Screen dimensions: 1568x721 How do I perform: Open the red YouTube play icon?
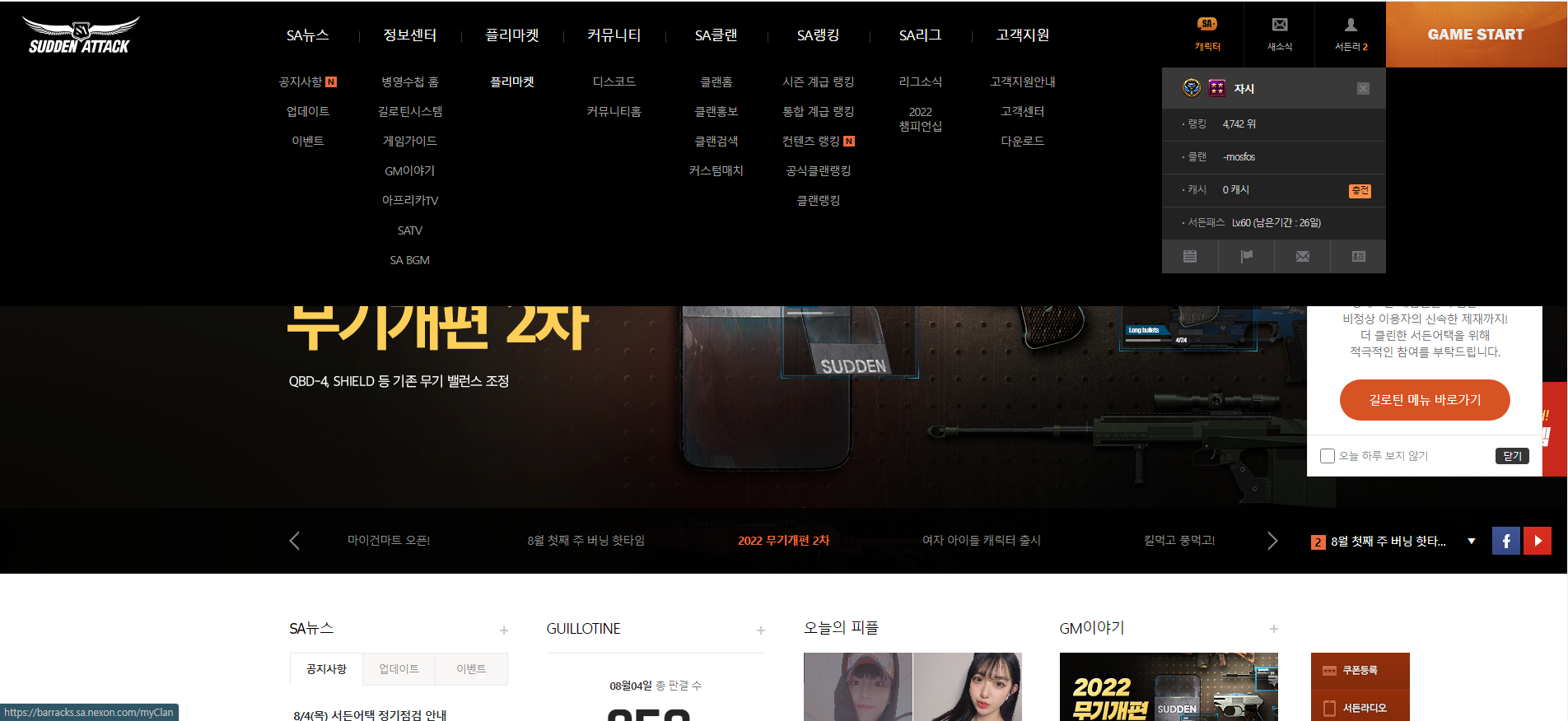[x=1537, y=541]
